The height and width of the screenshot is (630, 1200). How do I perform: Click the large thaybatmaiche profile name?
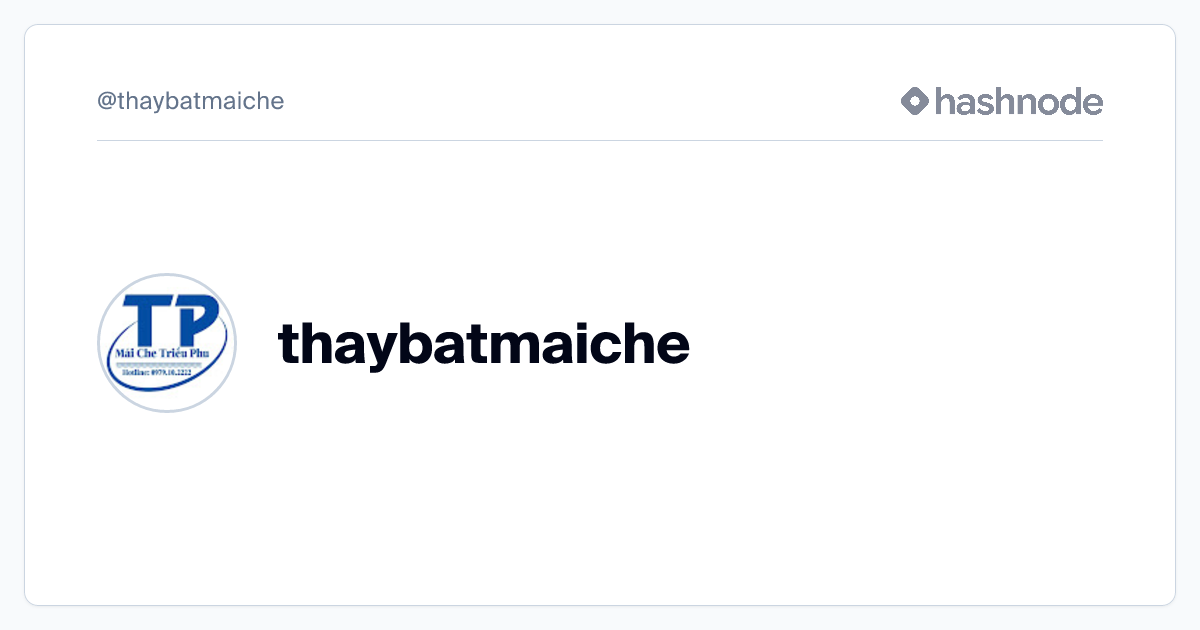[x=484, y=343]
